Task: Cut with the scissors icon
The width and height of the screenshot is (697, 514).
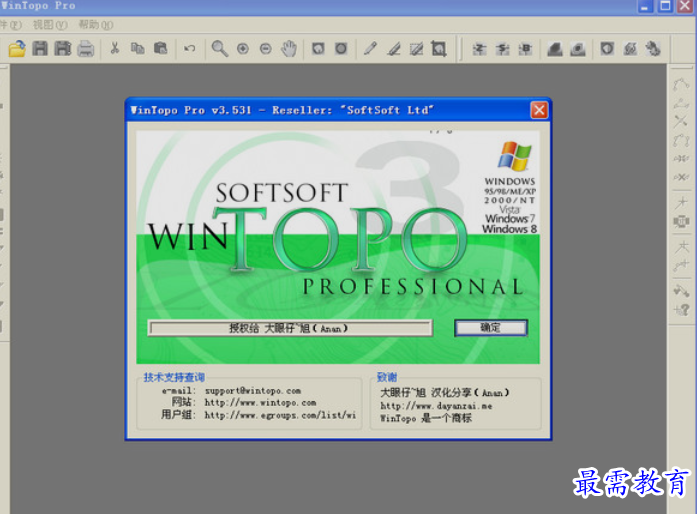Action: (x=115, y=48)
